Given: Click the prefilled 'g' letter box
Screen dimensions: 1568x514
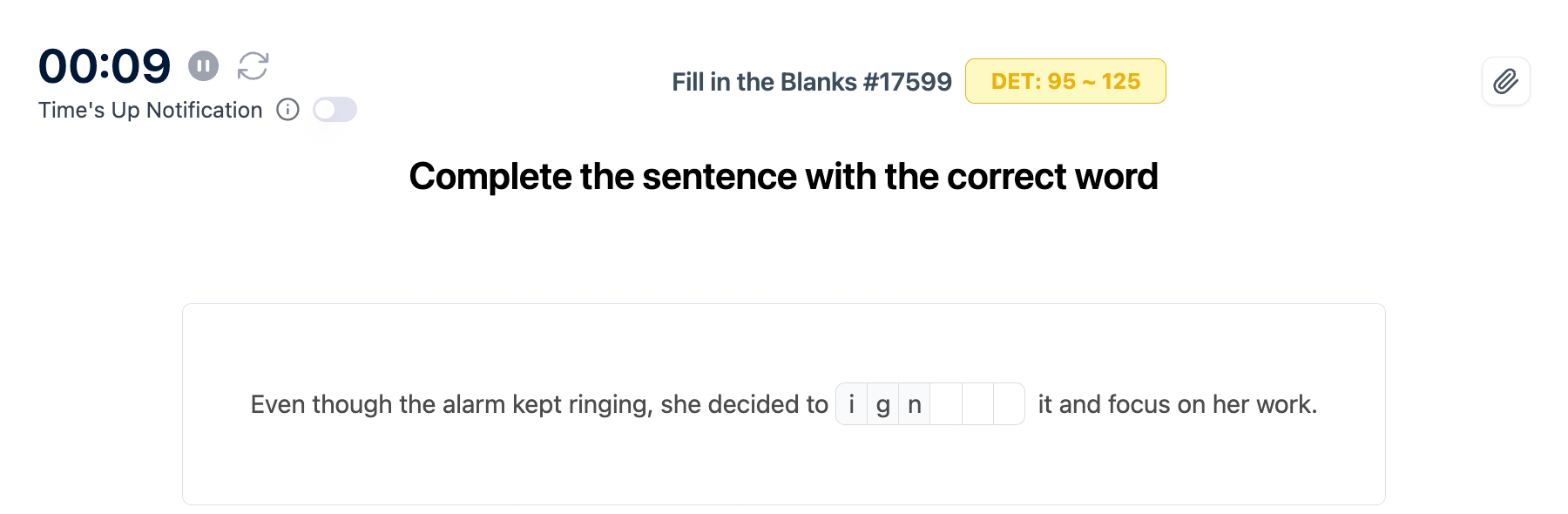Looking at the screenshot, I should coord(883,404).
